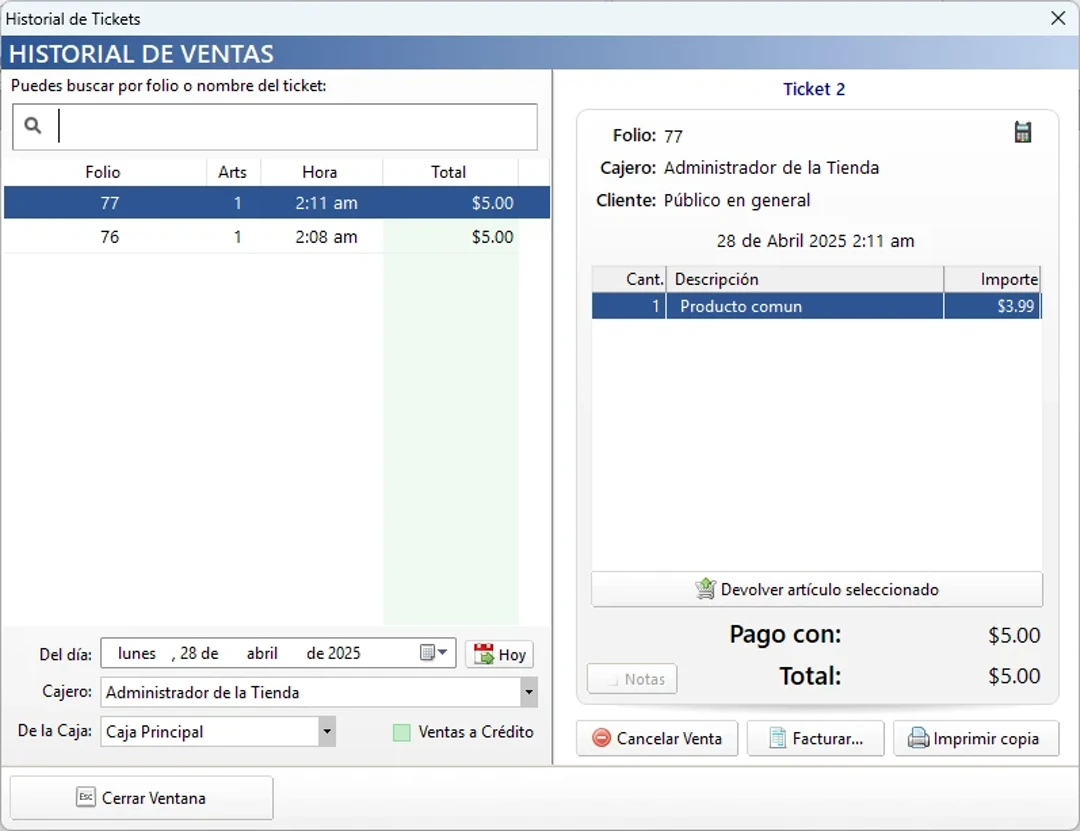Click the calendar icon on the Hoy button
1080x831 pixels.
(x=485, y=654)
